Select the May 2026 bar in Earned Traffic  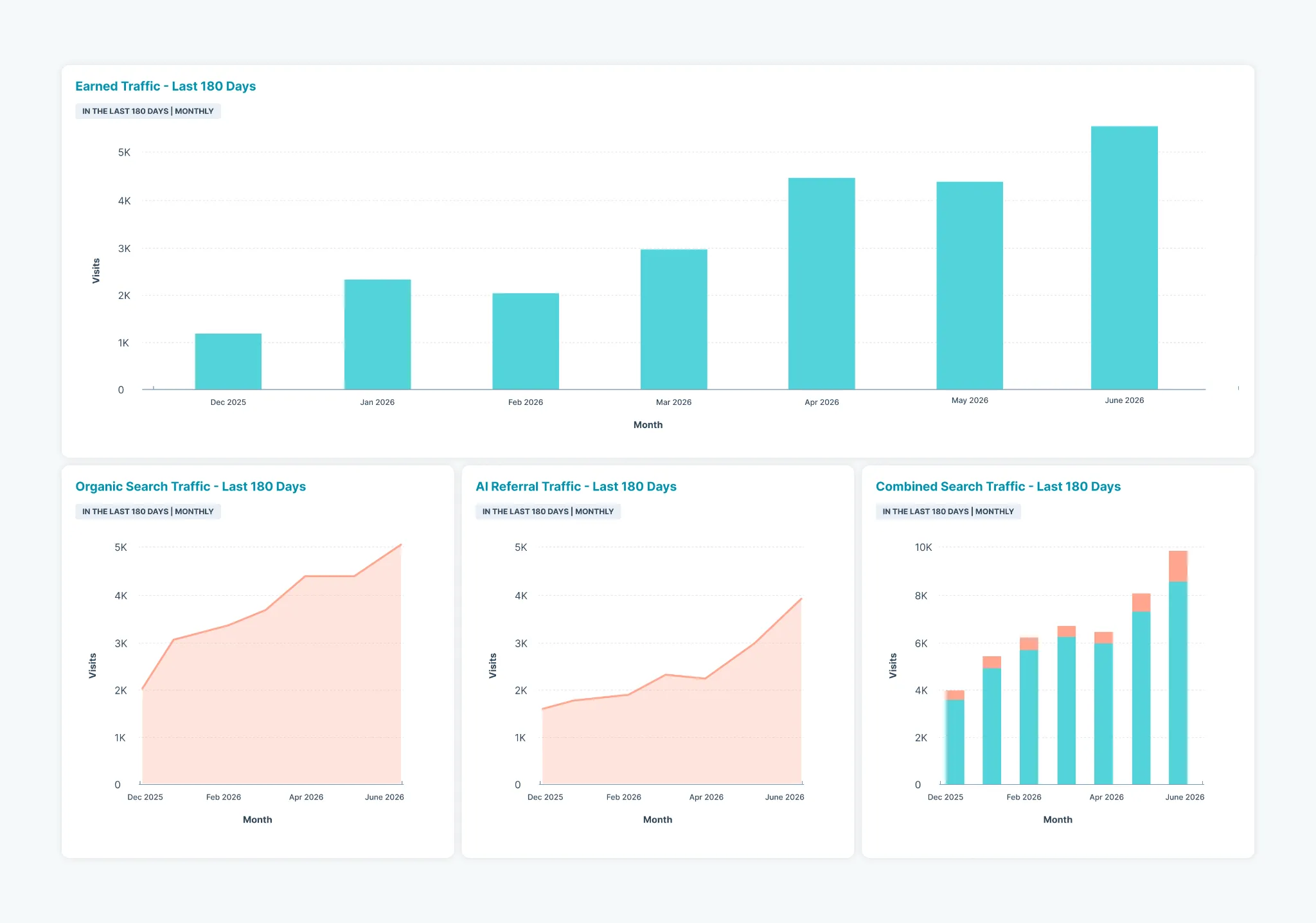point(970,285)
